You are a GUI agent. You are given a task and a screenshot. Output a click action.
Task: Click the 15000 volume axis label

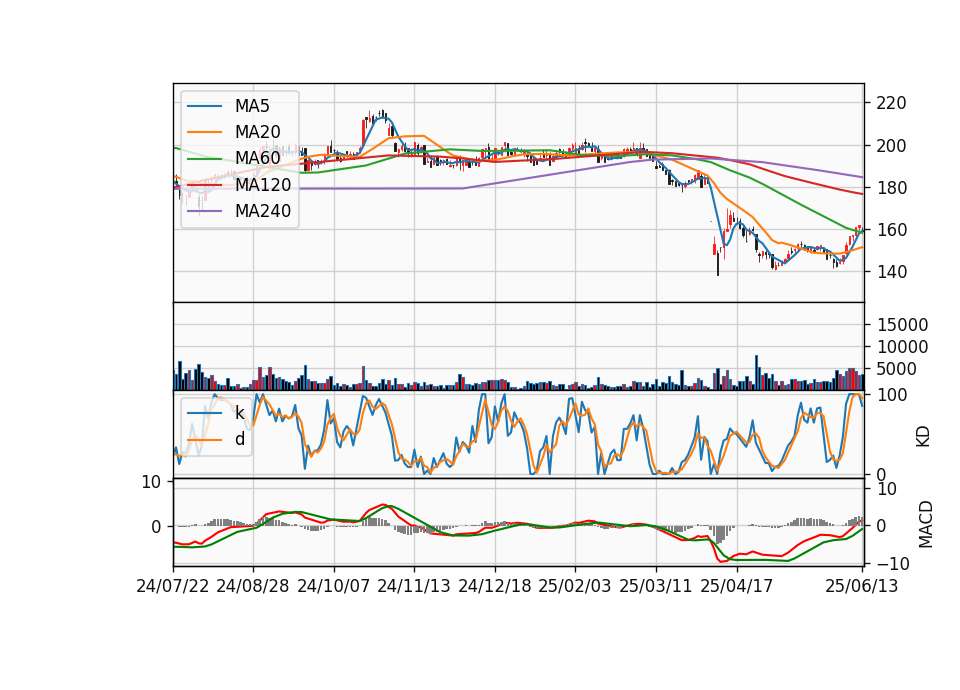coord(902,324)
